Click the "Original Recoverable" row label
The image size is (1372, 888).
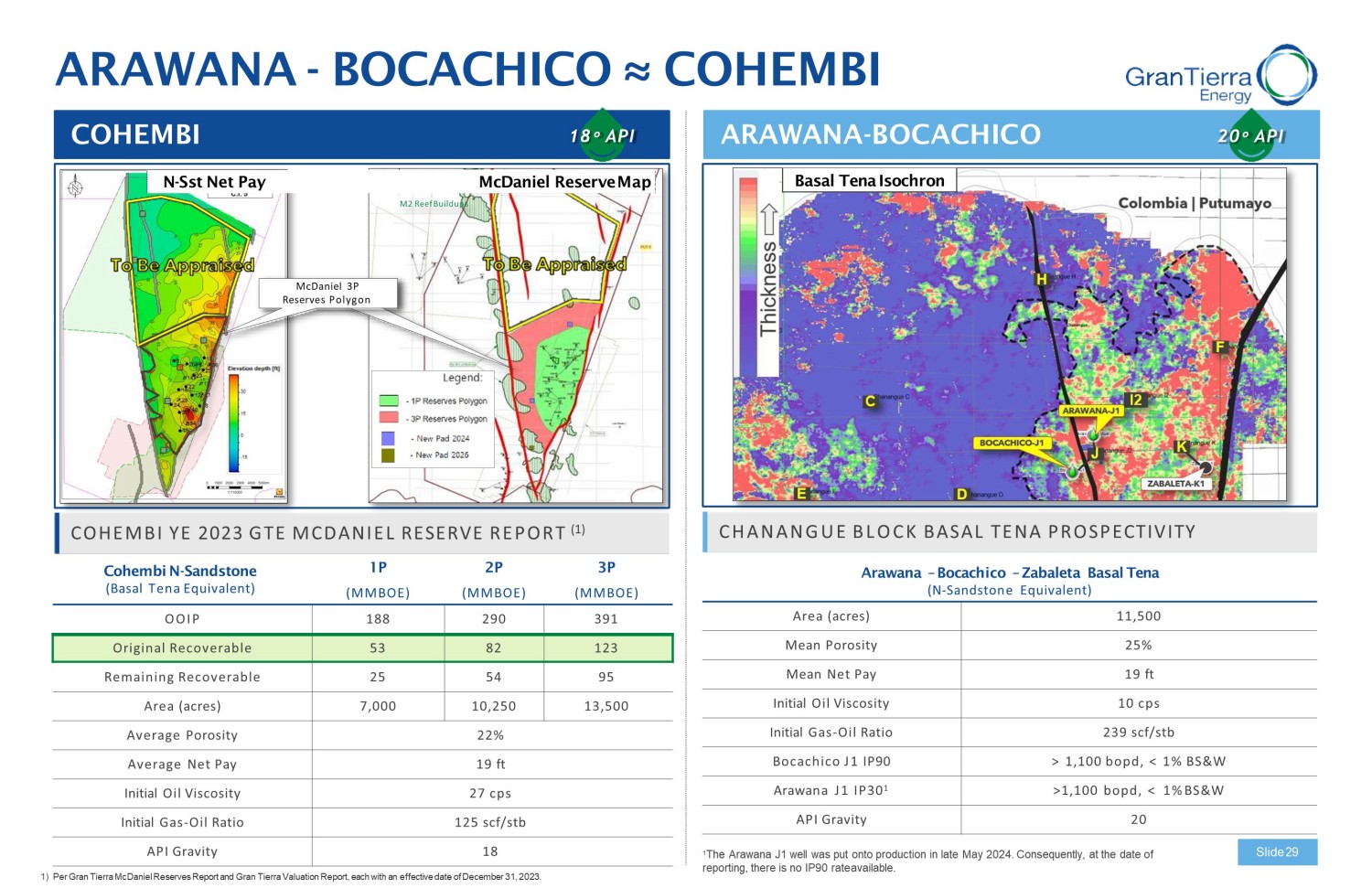[182, 647]
